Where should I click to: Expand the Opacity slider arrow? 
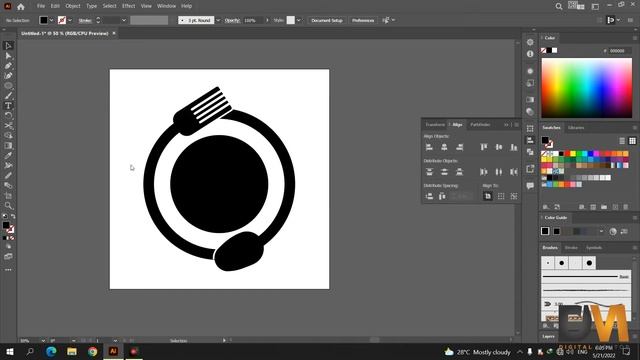pos(267,20)
